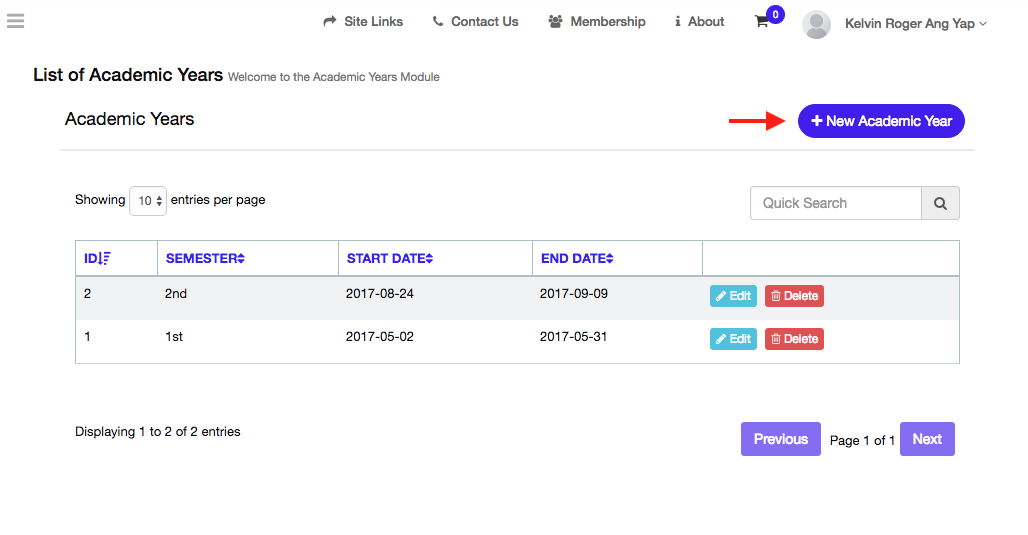The height and width of the screenshot is (535, 1028).
Task: Open Site Links in navigation
Action: coord(363,22)
